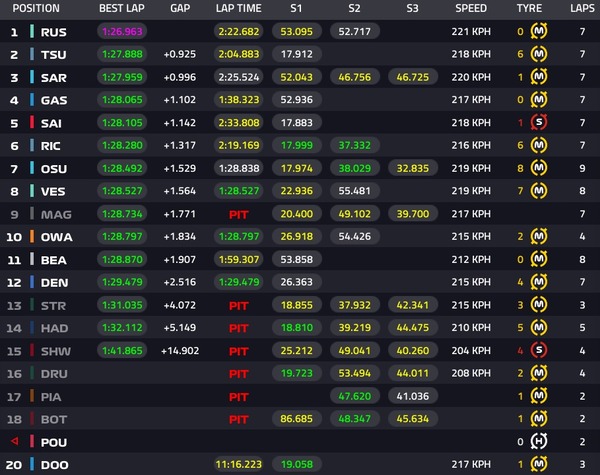Image resolution: width=600 pixels, height=475 pixels.
Task: Click the purple best lap 1:26.963
Action: click(x=122, y=31)
